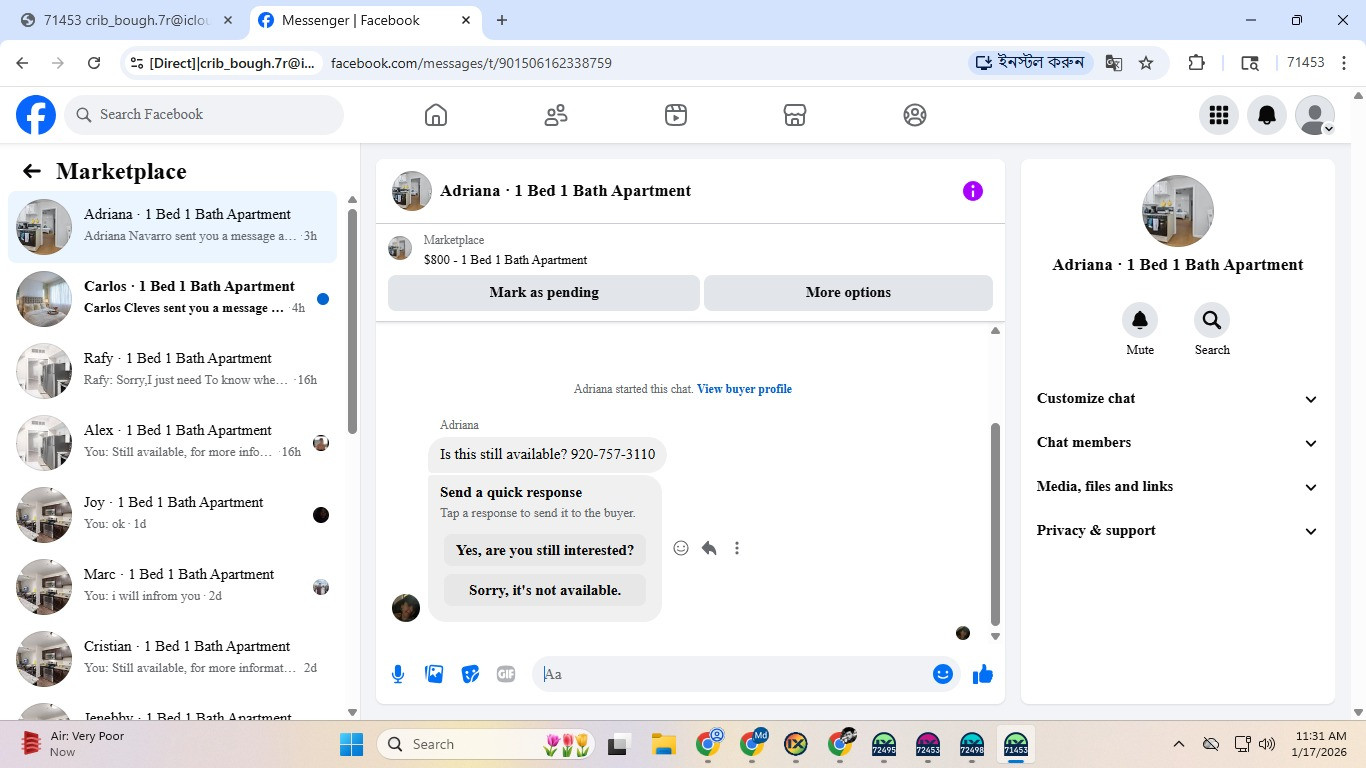Image resolution: width=1366 pixels, height=768 pixels.
Task: Open Marc 1 Bed 1 Bath Apartment chat
Action: coord(173,587)
